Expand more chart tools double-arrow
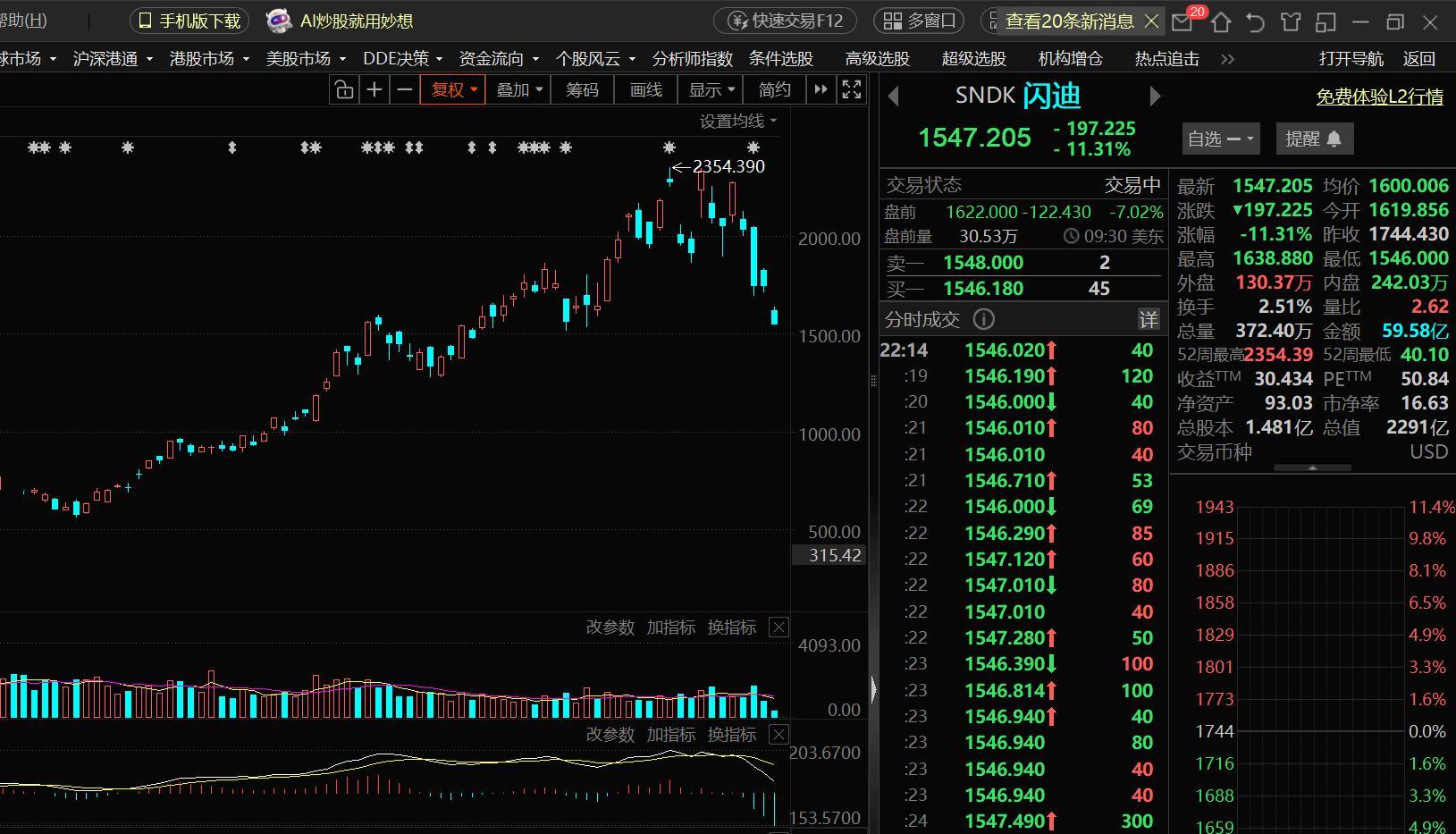This screenshot has height=834, width=1456. tap(821, 89)
